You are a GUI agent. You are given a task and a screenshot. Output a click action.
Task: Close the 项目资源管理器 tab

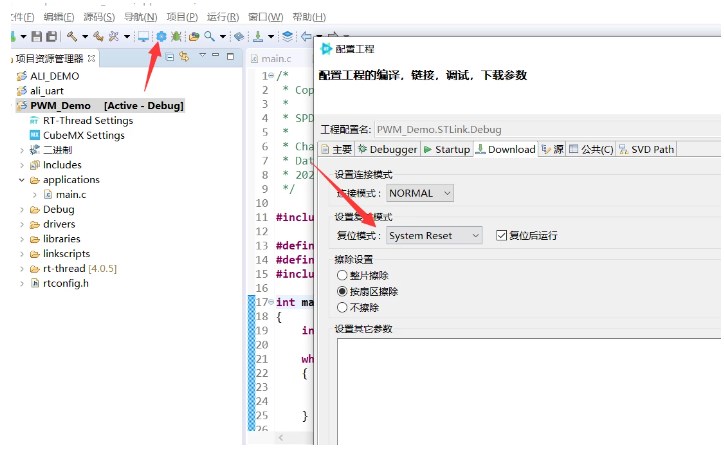pyautogui.click(x=91, y=58)
